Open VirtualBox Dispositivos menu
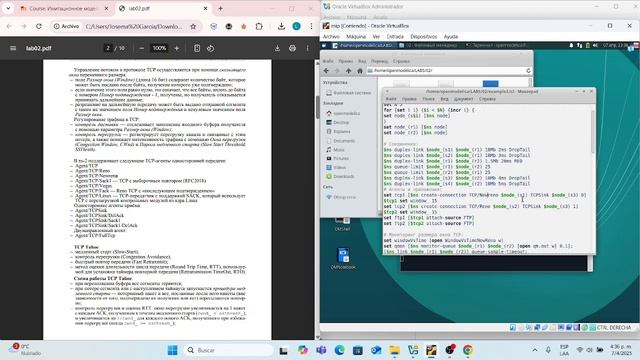 click(424, 36)
